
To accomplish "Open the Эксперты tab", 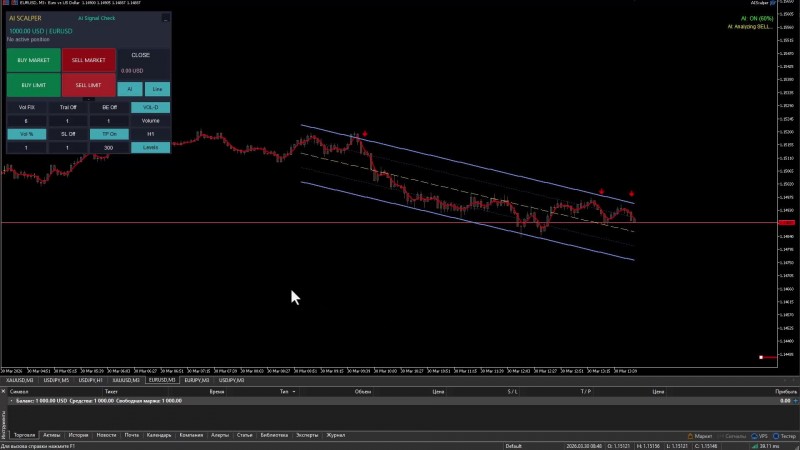I will (x=307, y=436).
